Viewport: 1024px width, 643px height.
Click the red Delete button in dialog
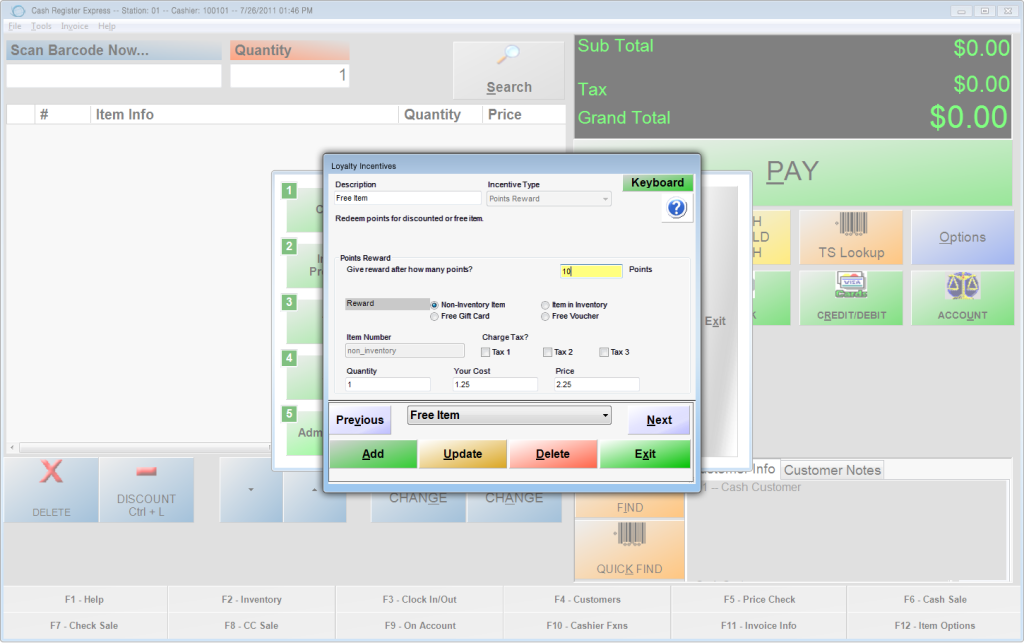click(552, 454)
